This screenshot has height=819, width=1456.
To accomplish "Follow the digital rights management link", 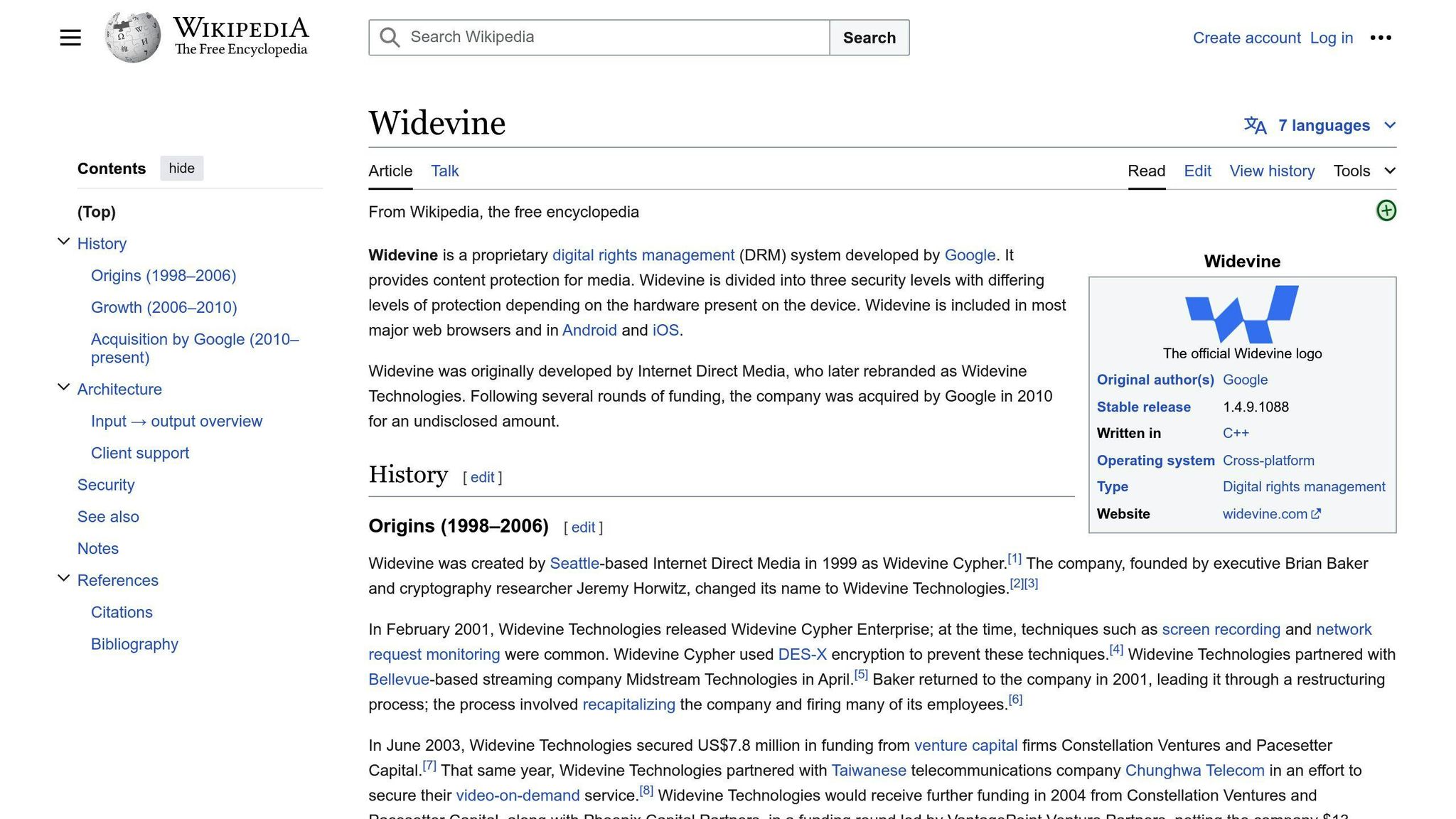I will pyautogui.click(x=643, y=255).
